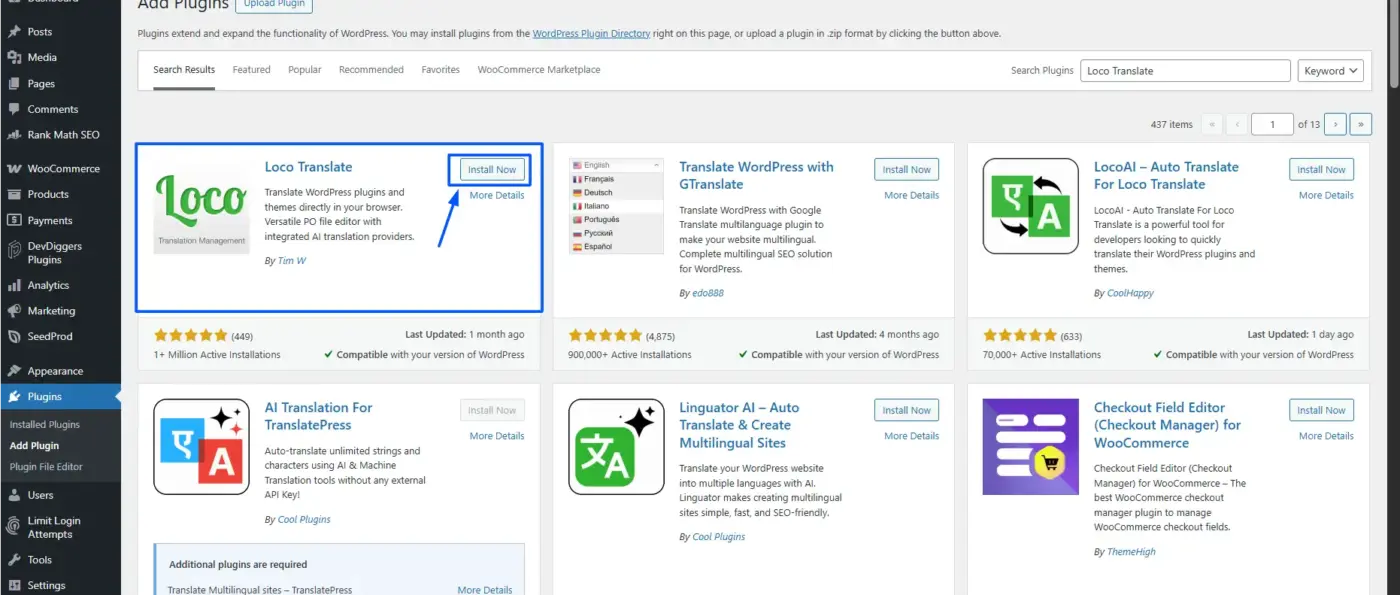Open author CoolHappy link

[1130, 293]
